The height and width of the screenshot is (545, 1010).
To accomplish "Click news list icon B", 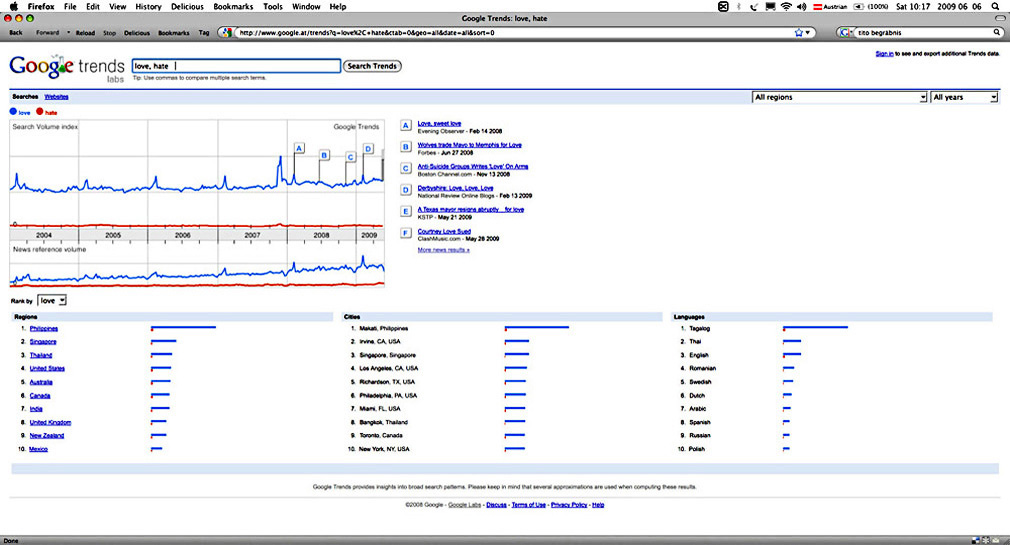I will (406, 147).
